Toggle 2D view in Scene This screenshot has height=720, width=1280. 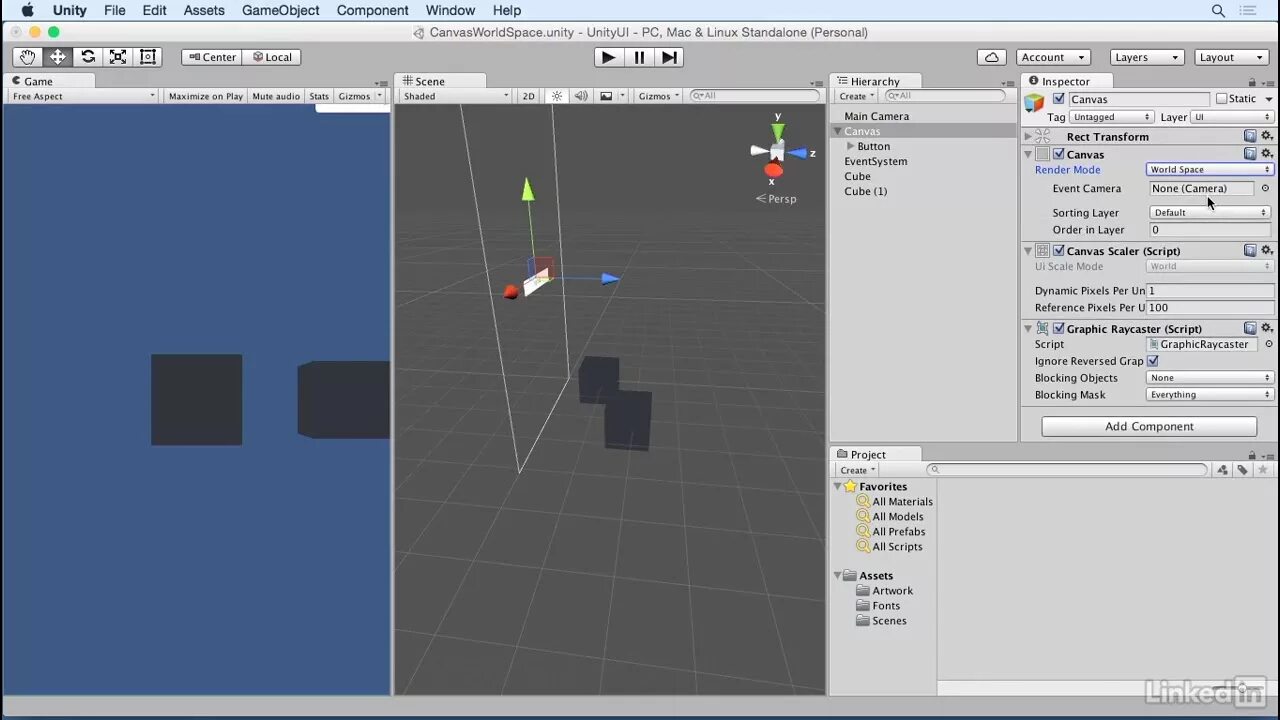[529, 96]
